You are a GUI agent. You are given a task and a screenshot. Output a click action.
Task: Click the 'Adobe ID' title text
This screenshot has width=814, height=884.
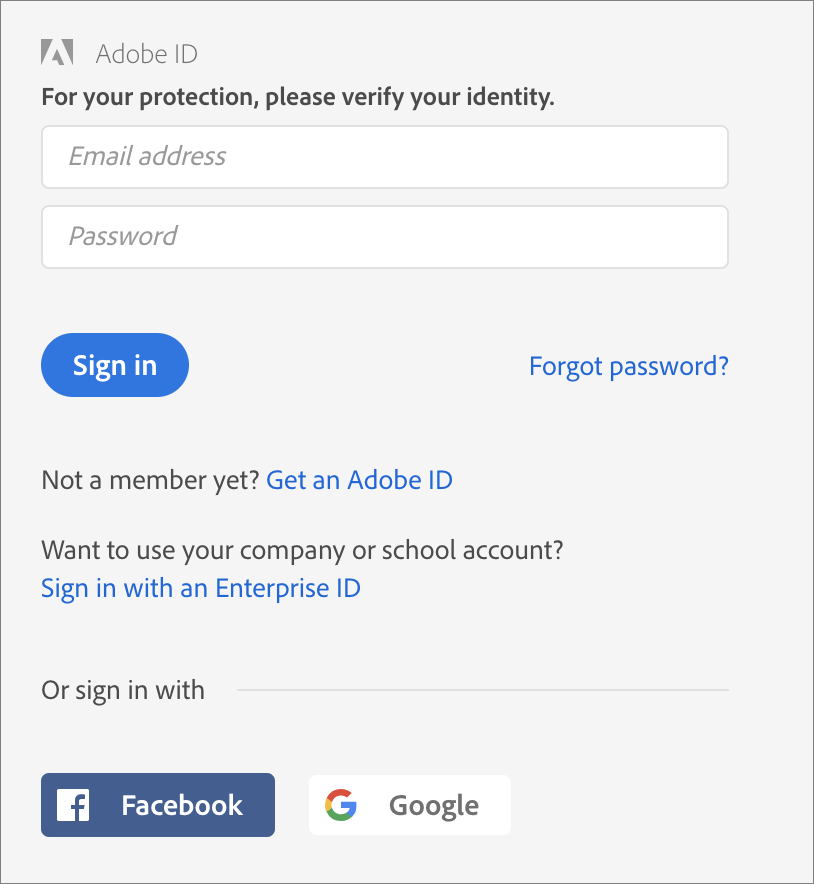[146, 54]
